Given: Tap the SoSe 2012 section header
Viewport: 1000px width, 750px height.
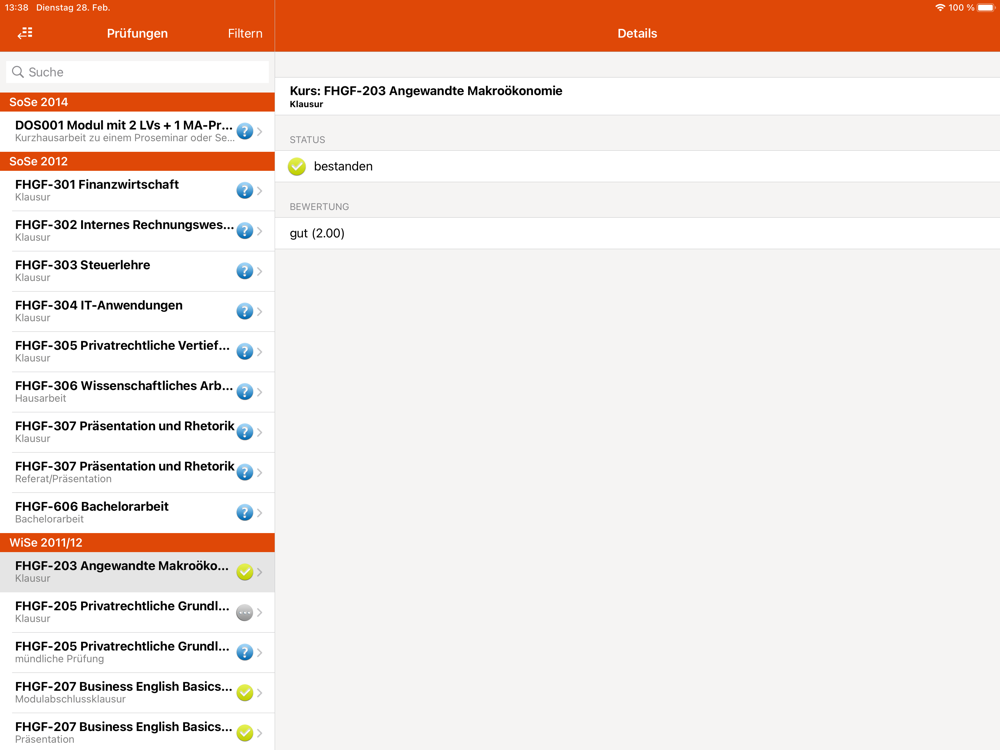Looking at the screenshot, I should 137,161.
